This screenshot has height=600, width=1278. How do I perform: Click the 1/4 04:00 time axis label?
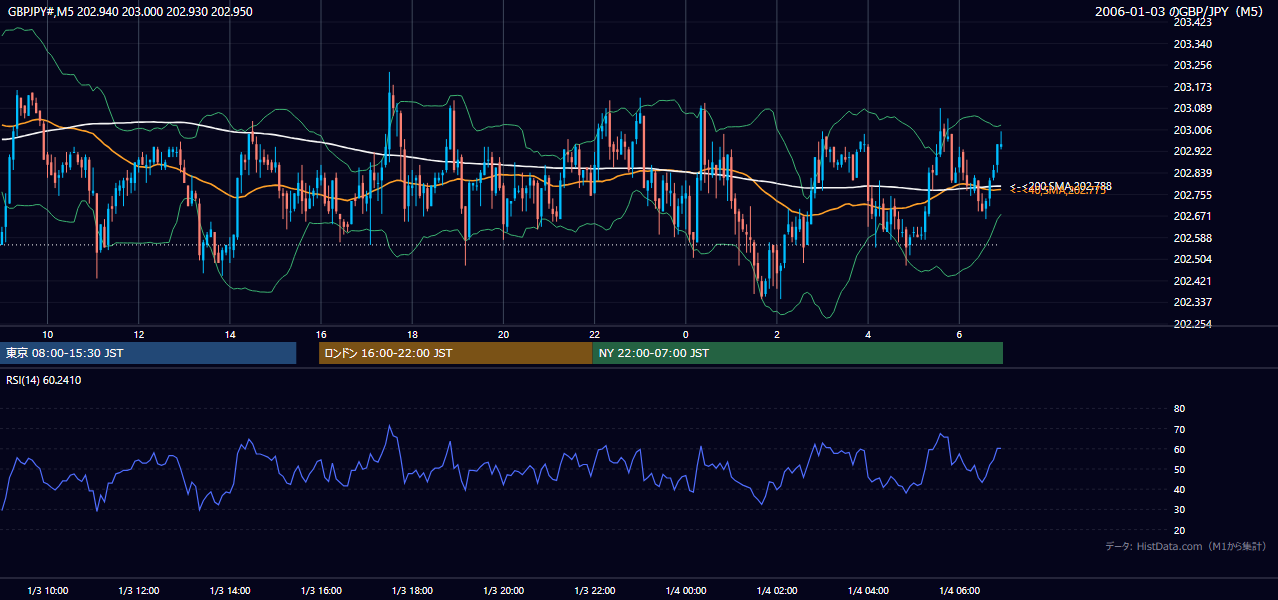868,591
